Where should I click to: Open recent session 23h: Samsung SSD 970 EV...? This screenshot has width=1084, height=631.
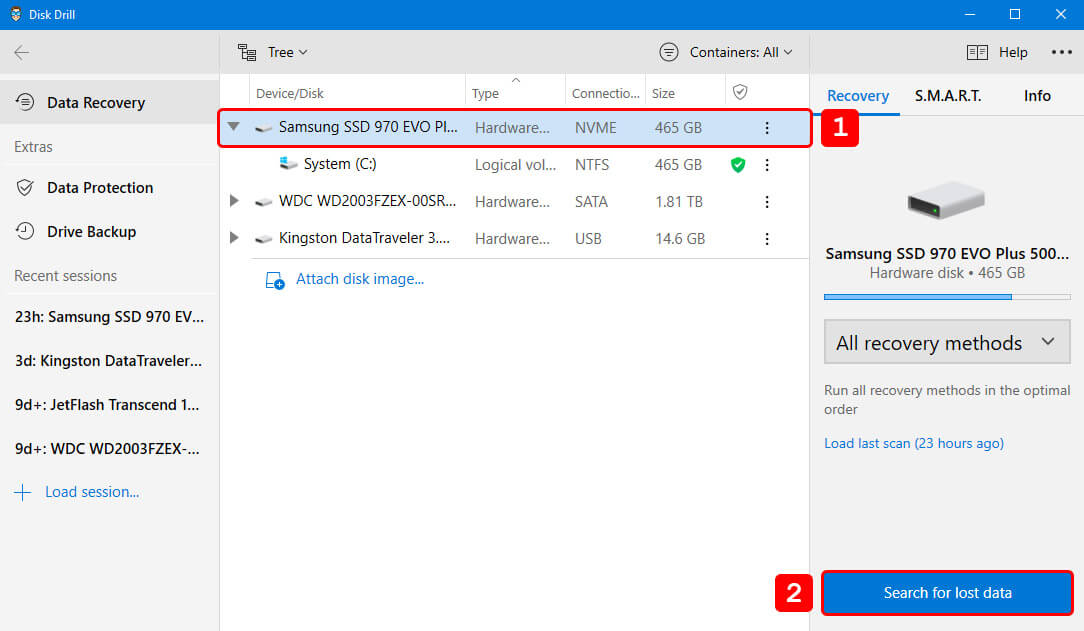[x=109, y=317]
